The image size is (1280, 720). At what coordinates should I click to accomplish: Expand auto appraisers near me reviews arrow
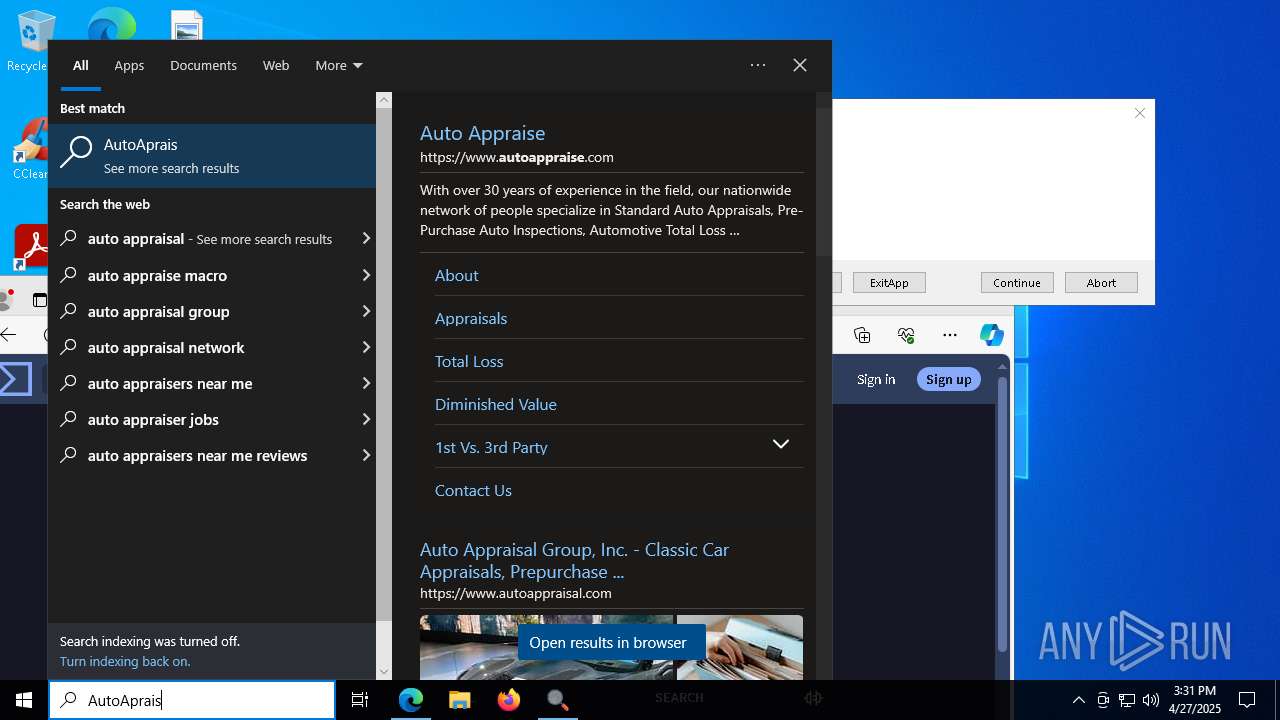[366, 455]
